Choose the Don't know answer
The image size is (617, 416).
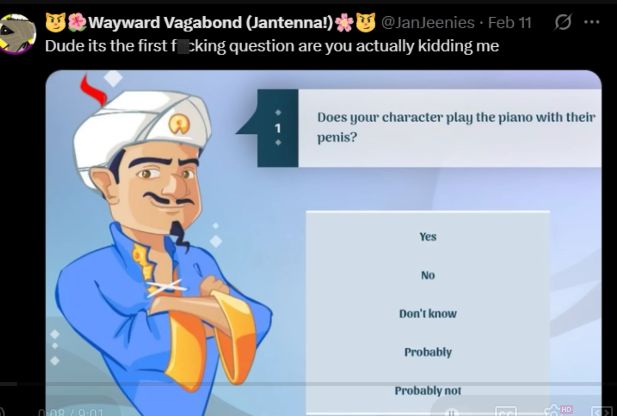(x=428, y=314)
